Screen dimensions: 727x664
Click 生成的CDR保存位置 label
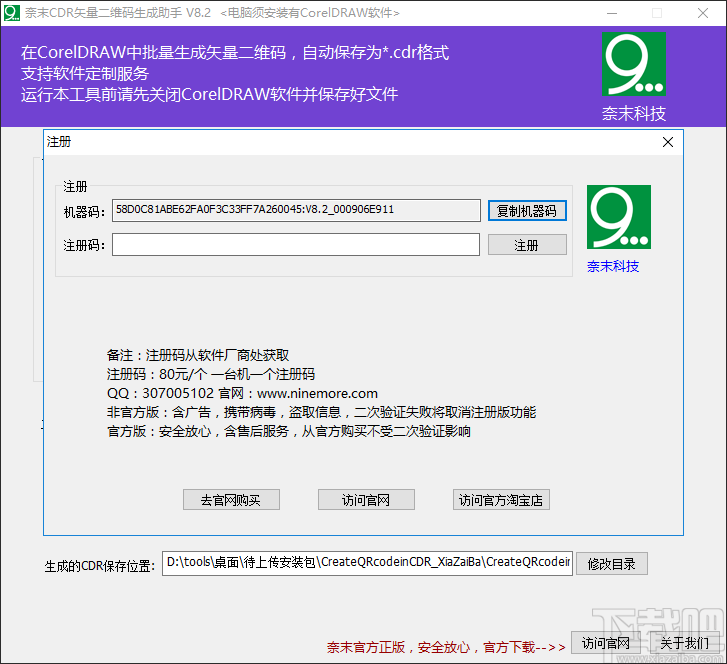click(100, 566)
